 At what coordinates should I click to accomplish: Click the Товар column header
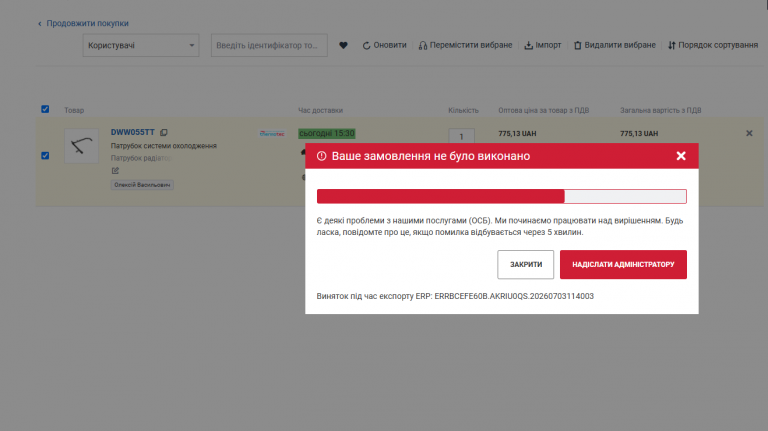tap(74, 110)
